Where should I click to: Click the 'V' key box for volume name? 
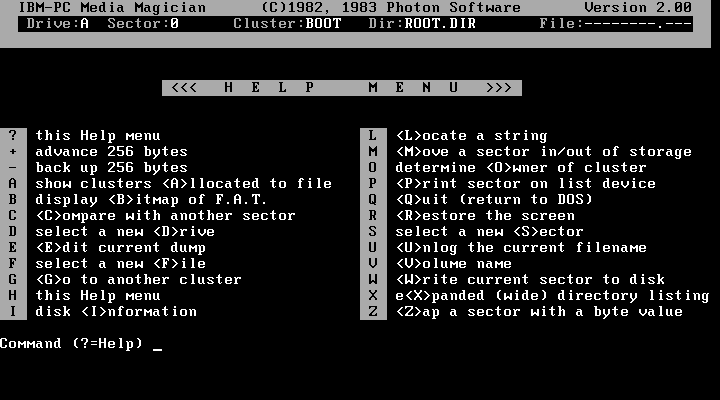point(373,264)
